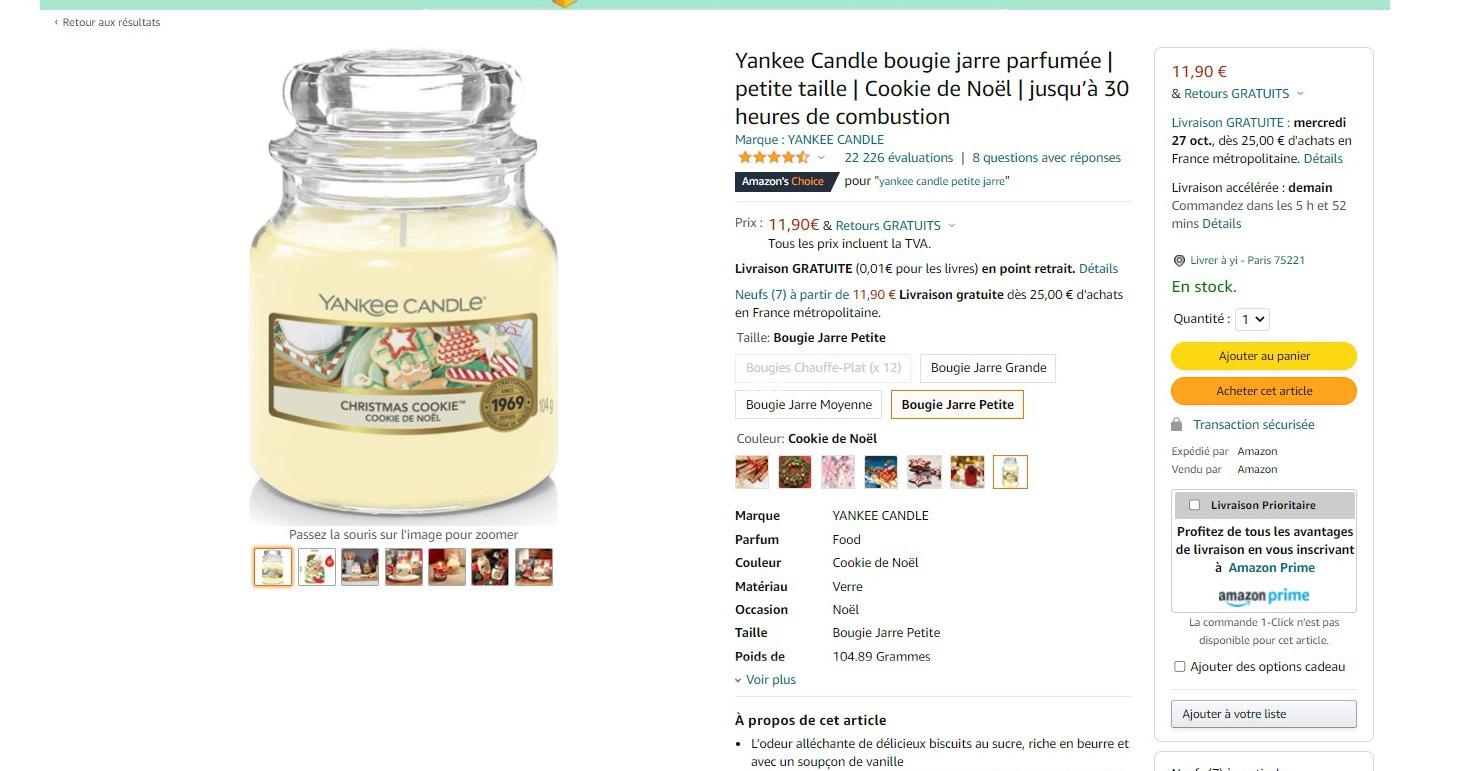Screen dimensions: 1469x771
Task: Check Ajouter des options cadeau
Action: (1180, 667)
